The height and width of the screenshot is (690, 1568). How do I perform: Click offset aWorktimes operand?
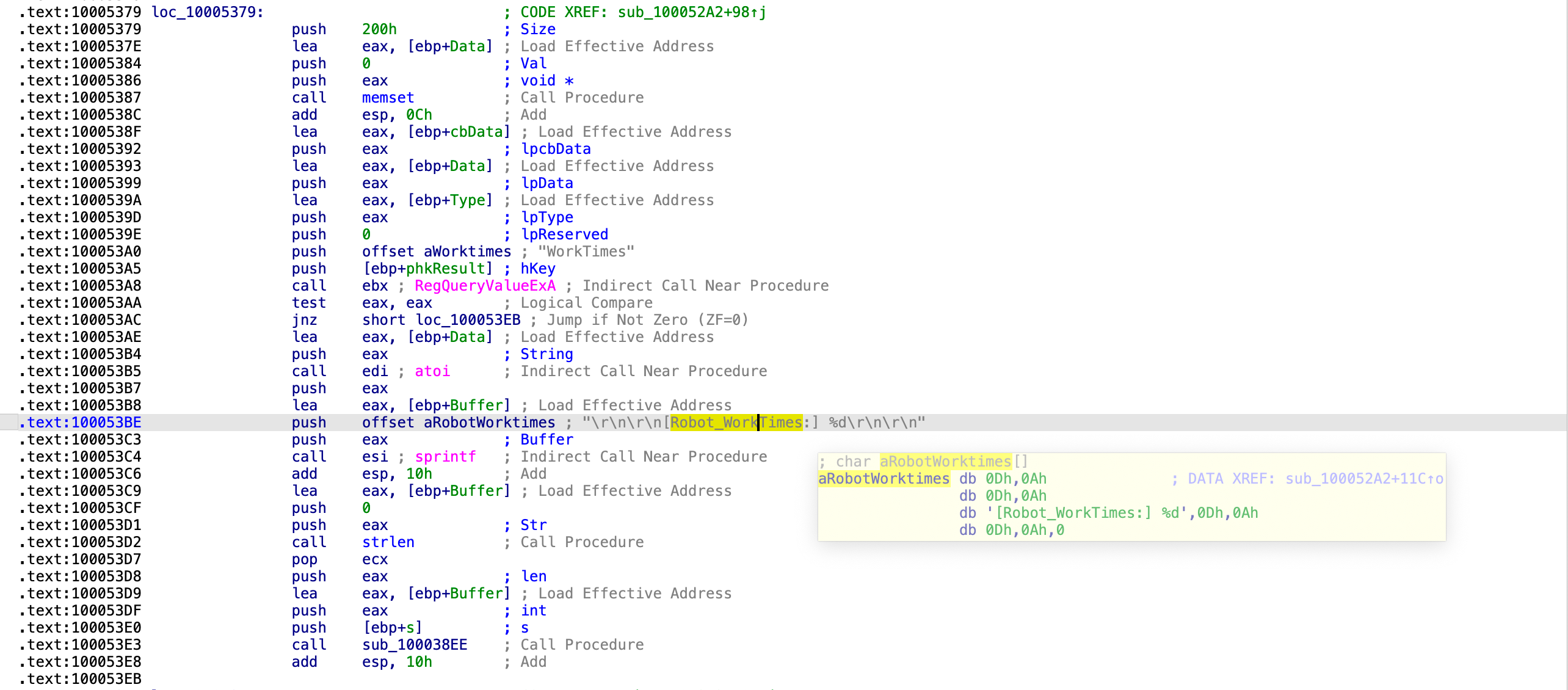coord(437,252)
